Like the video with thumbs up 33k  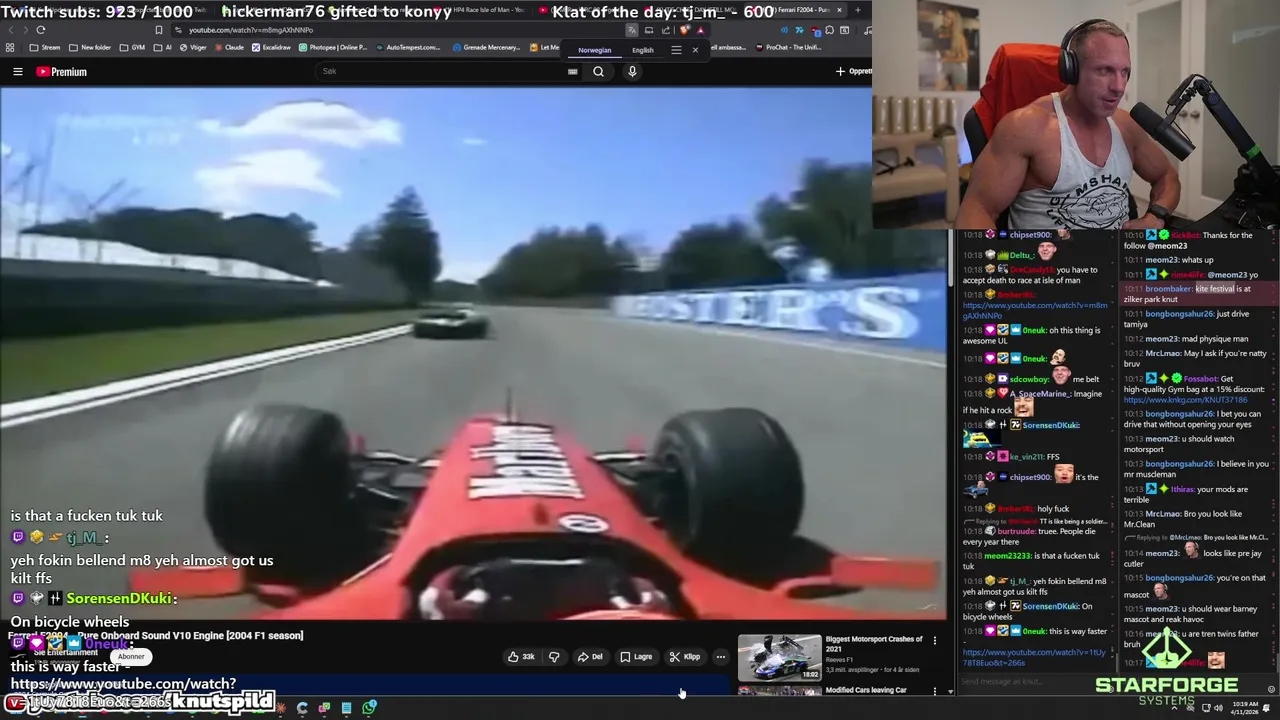(x=521, y=657)
